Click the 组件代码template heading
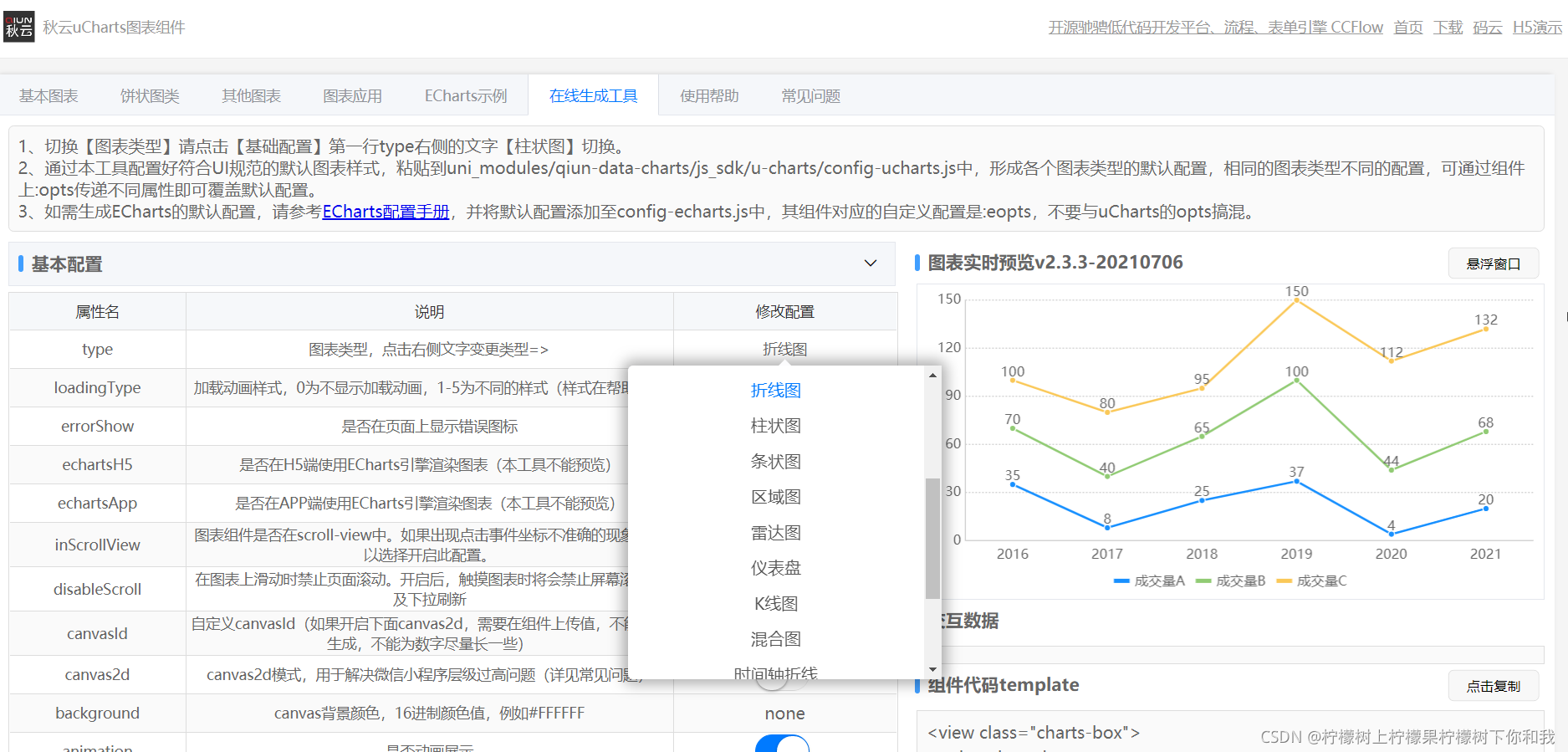Screen dimensions: 1568x752 tap(1003, 685)
